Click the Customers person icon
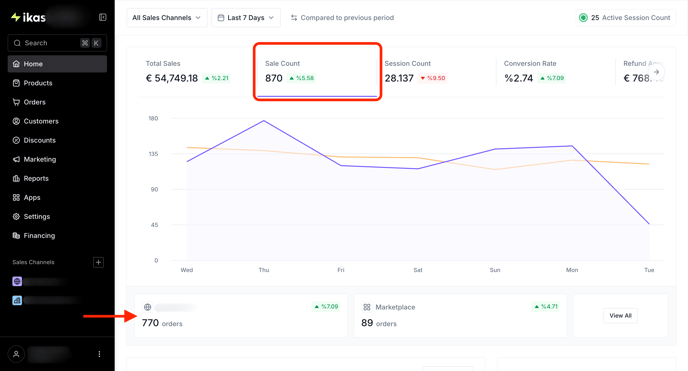The image size is (688, 371). click(x=16, y=121)
